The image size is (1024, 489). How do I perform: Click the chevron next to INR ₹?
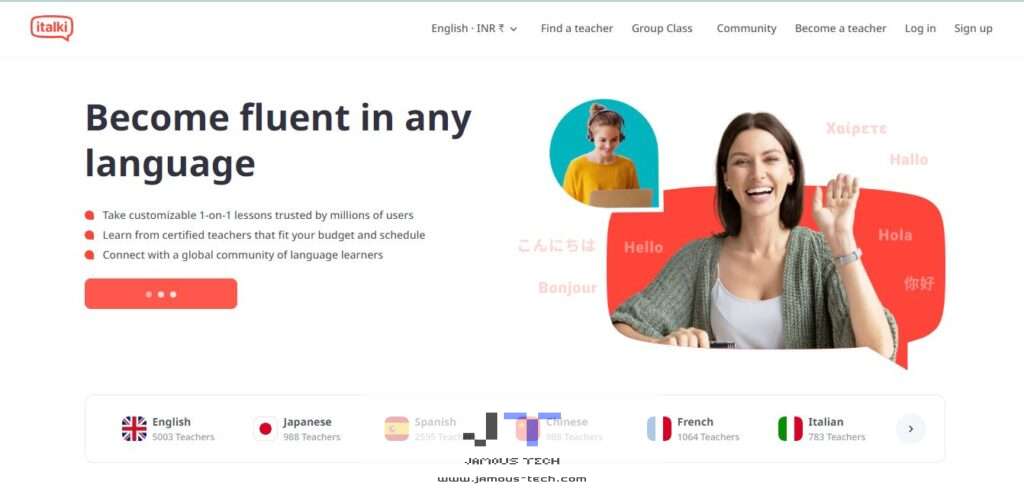pyautogui.click(x=513, y=29)
